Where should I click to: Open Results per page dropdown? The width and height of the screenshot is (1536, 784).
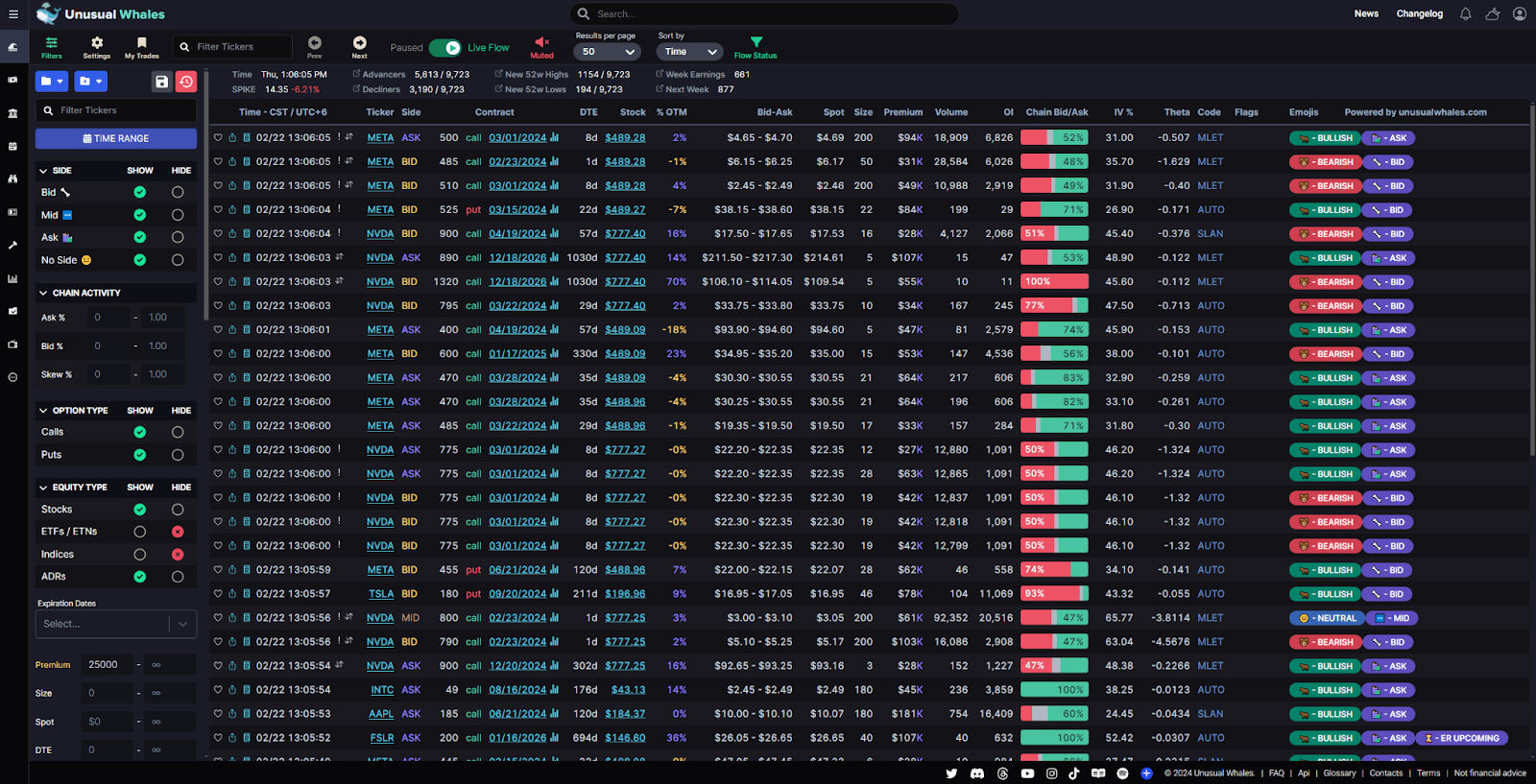608,52
